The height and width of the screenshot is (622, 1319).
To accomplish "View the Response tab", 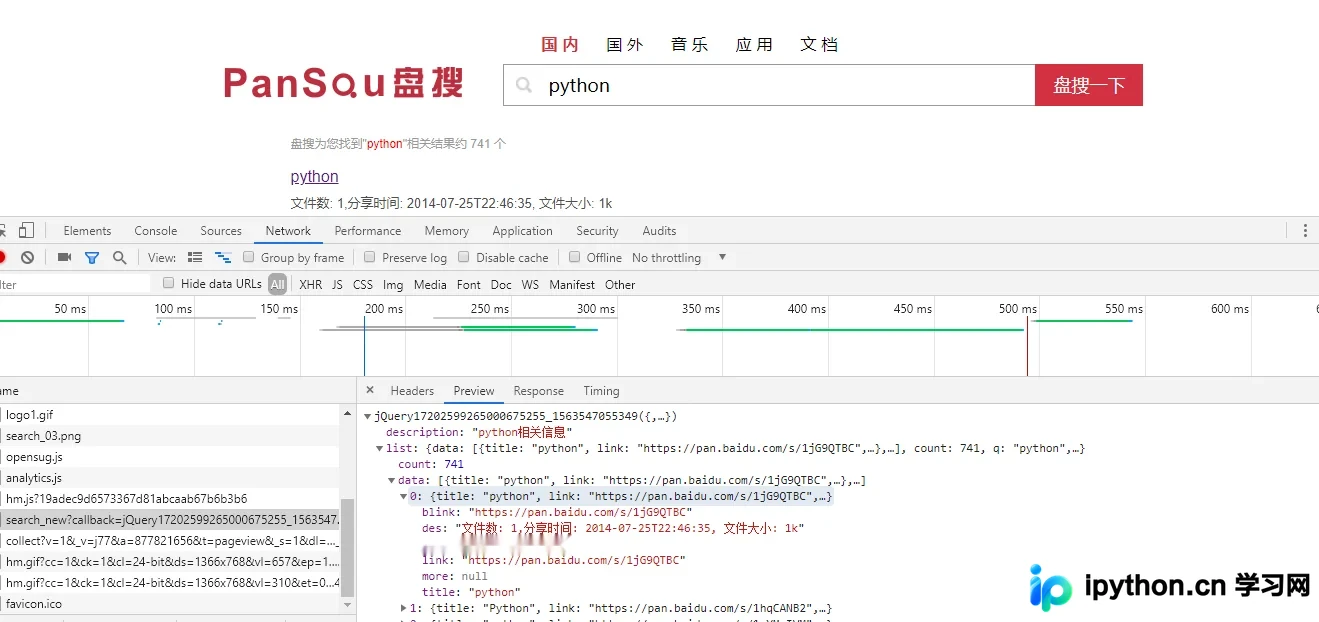I will (539, 391).
